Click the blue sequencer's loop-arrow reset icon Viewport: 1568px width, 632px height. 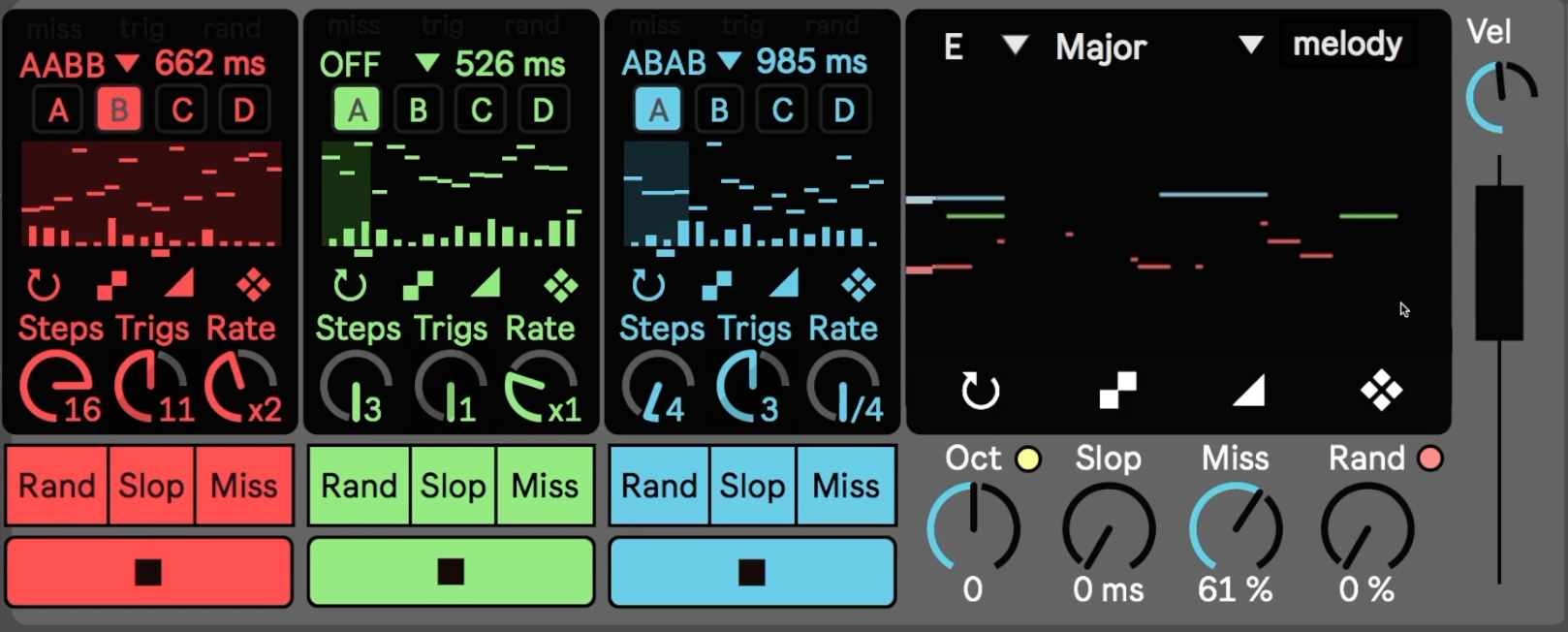pos(647,285)
